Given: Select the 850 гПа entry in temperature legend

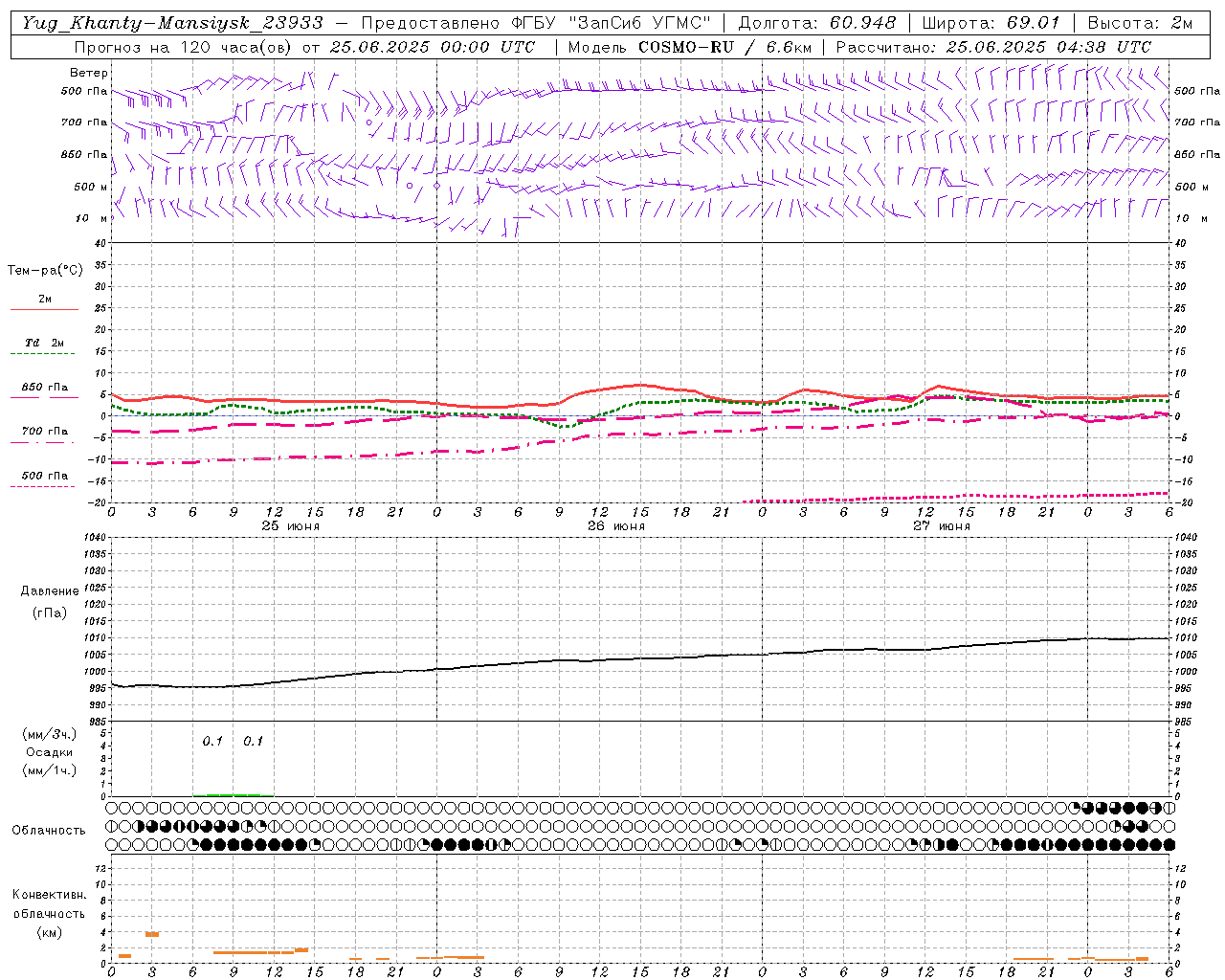Looking at the screenshot, I should coord(44,388).
